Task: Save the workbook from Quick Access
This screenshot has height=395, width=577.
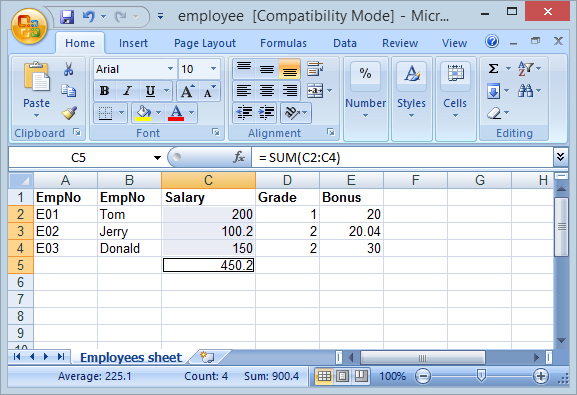Action: (x=67, y=17)
